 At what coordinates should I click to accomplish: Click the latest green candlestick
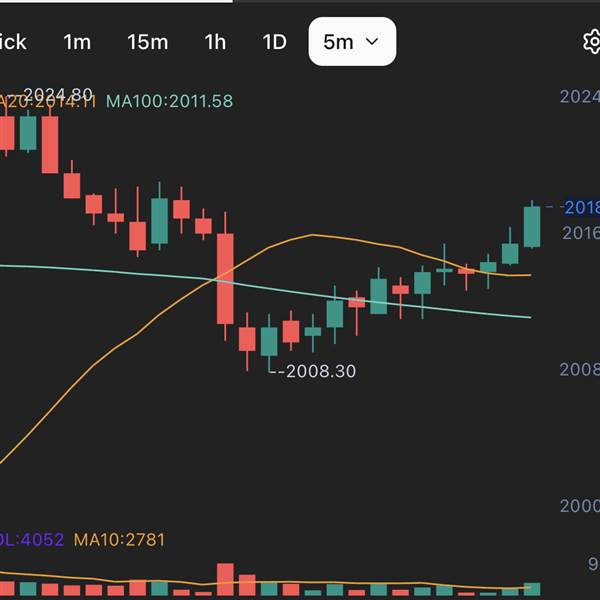coord(532,226)
